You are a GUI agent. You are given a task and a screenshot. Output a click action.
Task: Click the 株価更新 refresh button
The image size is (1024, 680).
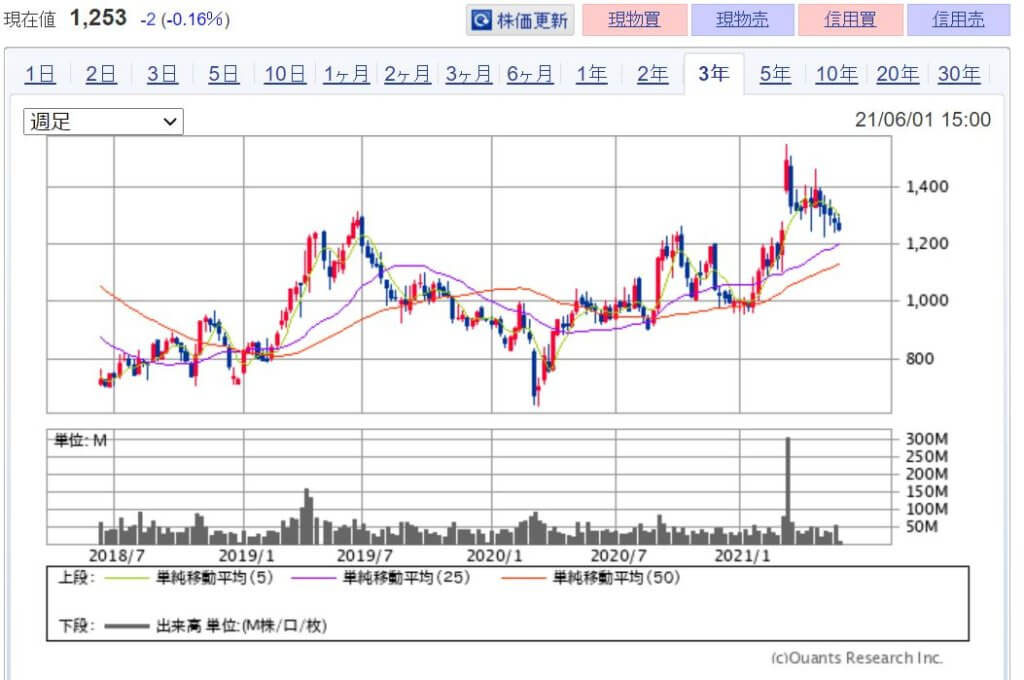(x=520, y=20)
